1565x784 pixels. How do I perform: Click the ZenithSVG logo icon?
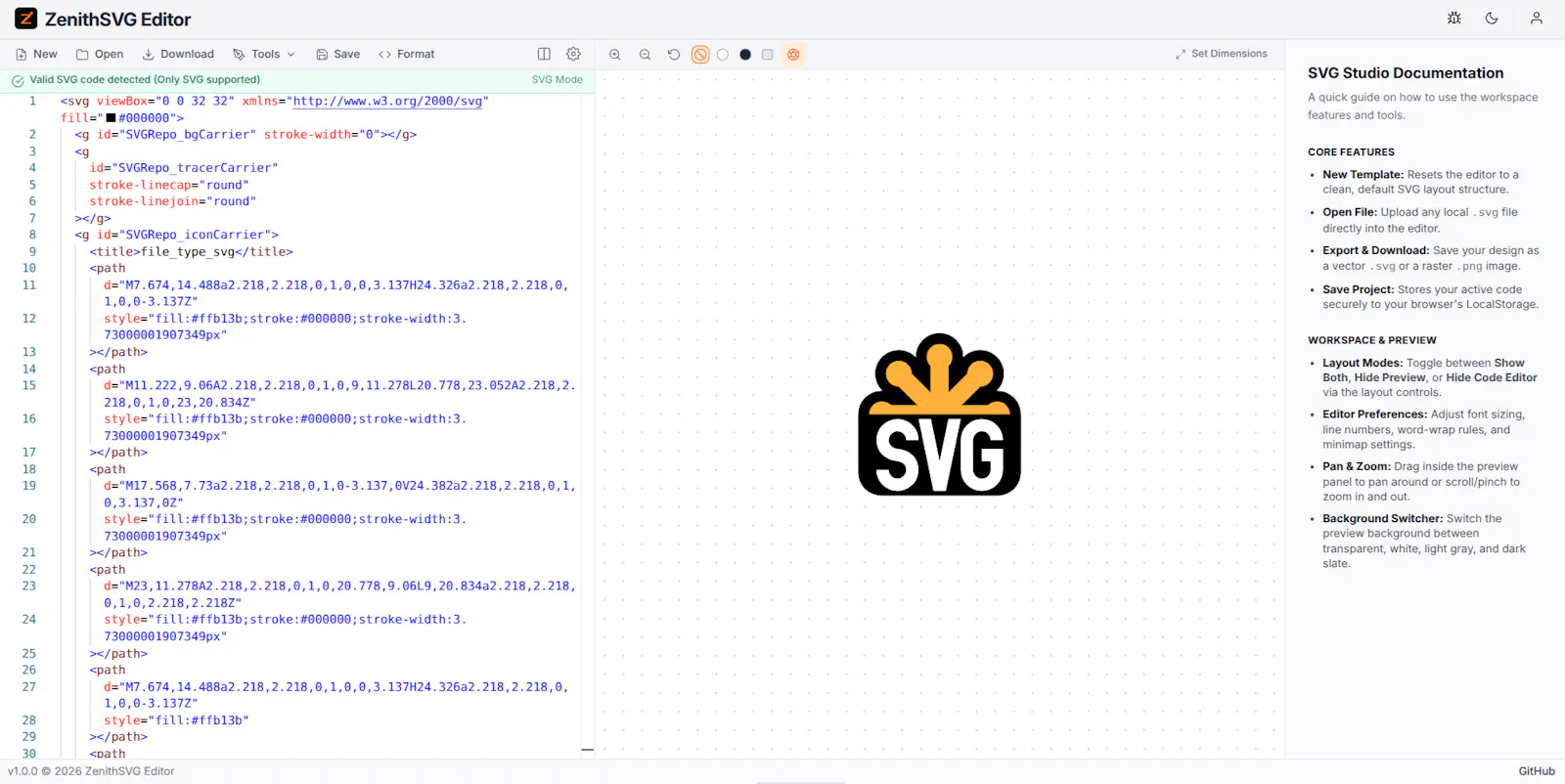point(25,19)
